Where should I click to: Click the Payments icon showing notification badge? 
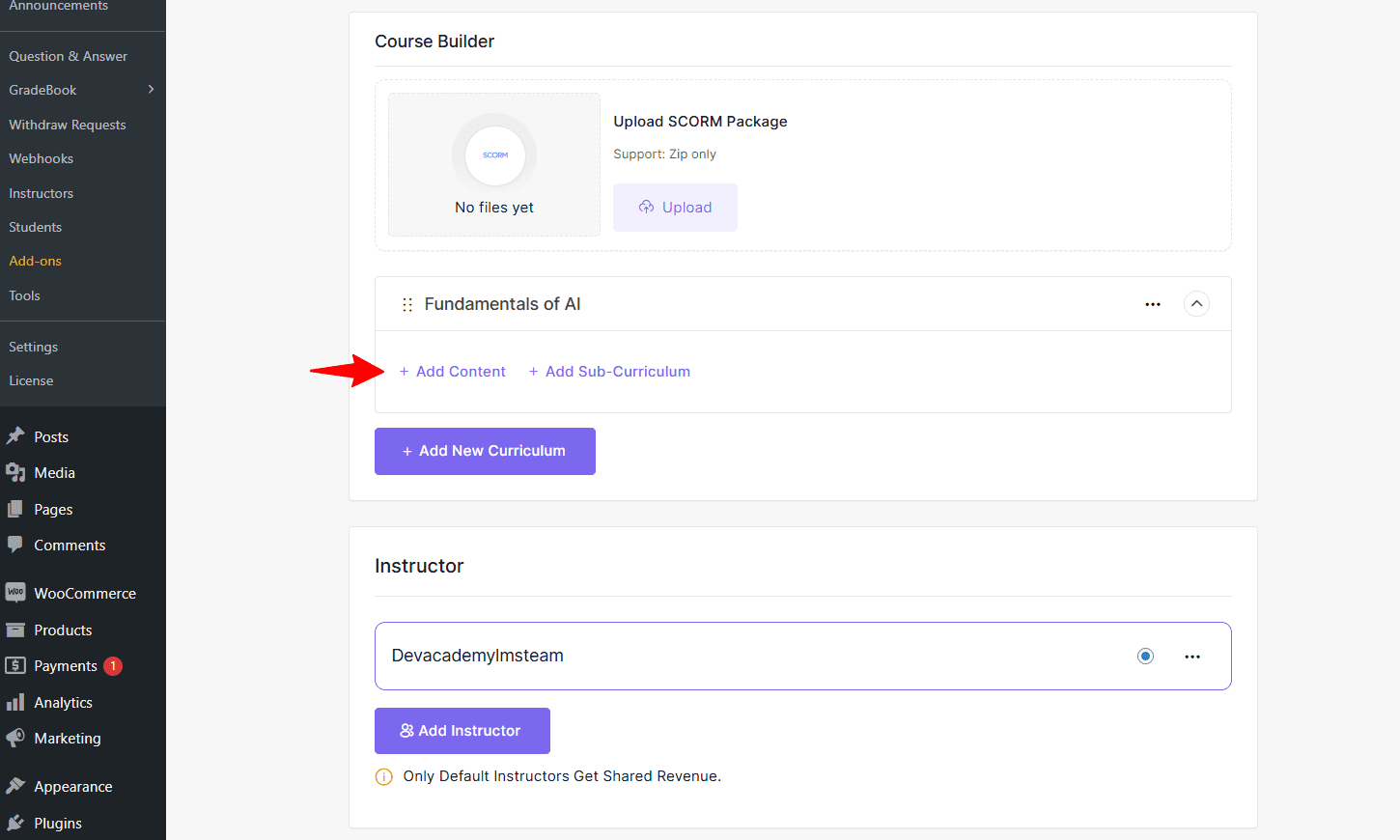pos(16,665)
